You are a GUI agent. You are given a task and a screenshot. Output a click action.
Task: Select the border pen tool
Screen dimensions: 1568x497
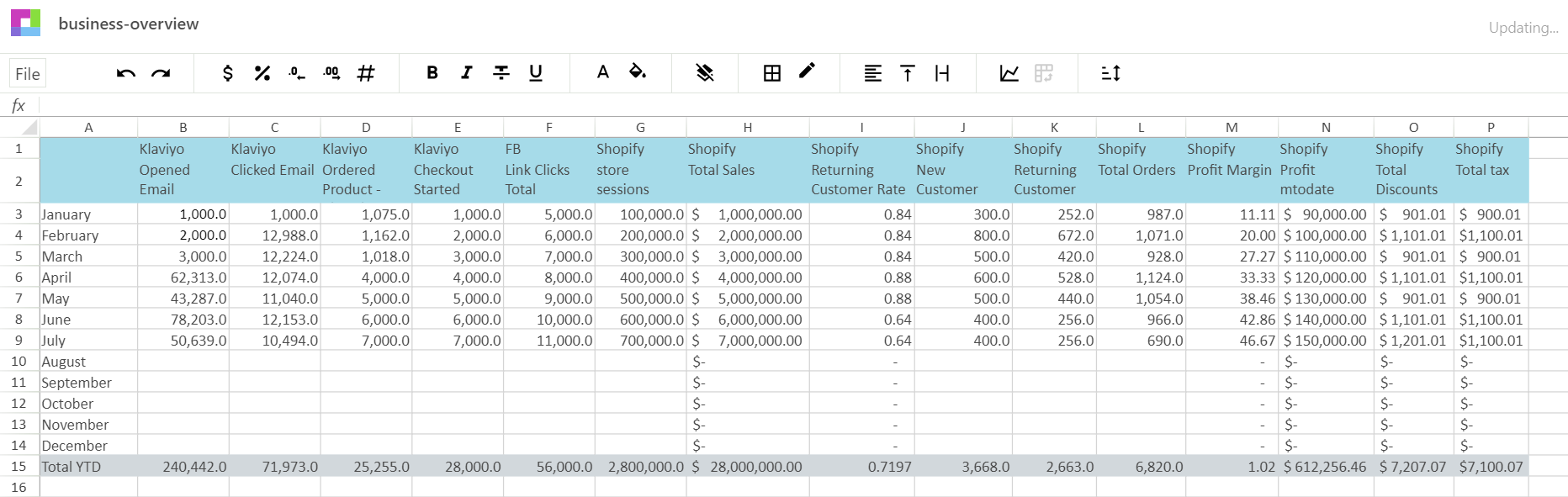click(x=807, y=71)
